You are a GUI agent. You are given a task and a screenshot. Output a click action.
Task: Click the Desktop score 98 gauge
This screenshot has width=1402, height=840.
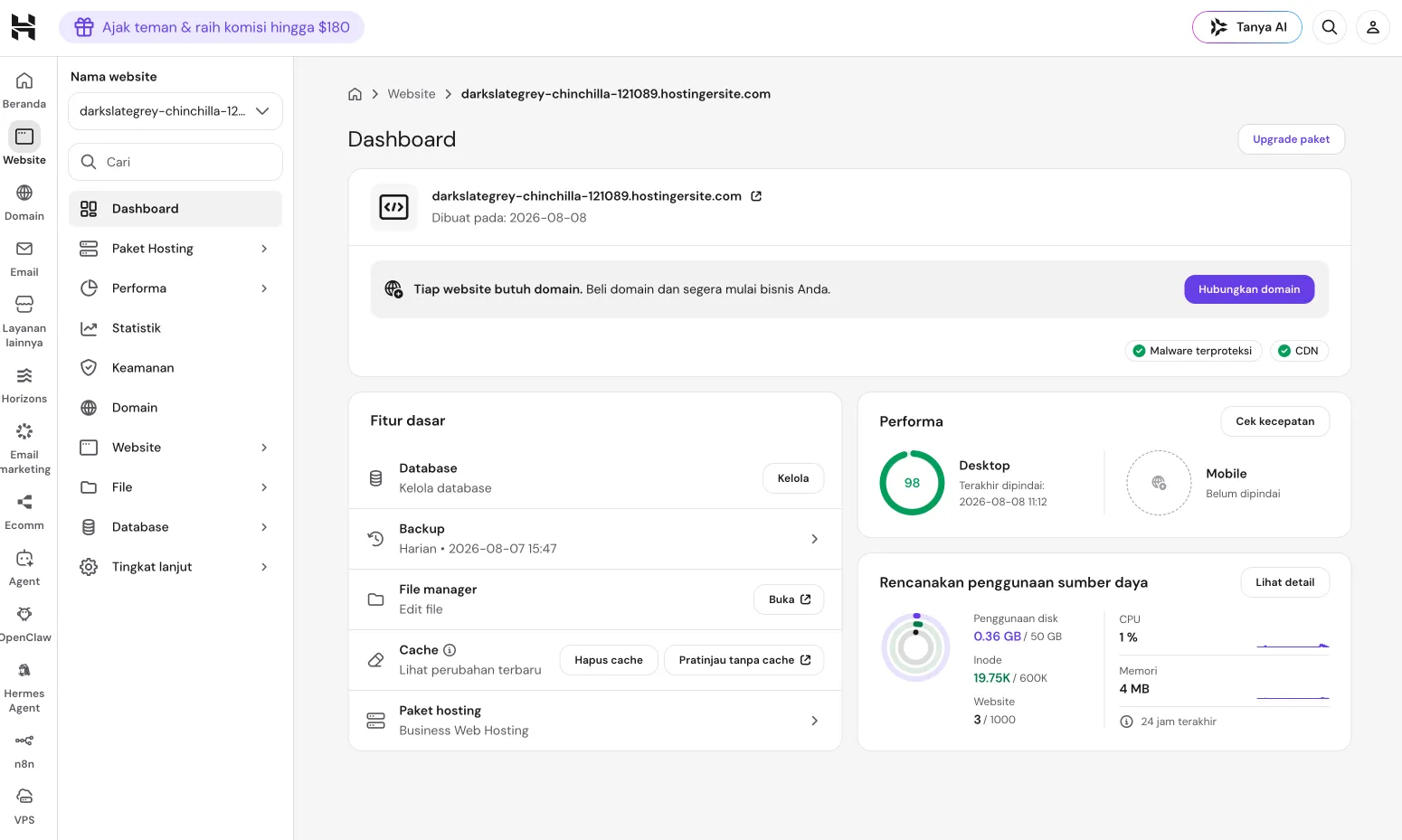pyautogui.click(x=912, y=483)
